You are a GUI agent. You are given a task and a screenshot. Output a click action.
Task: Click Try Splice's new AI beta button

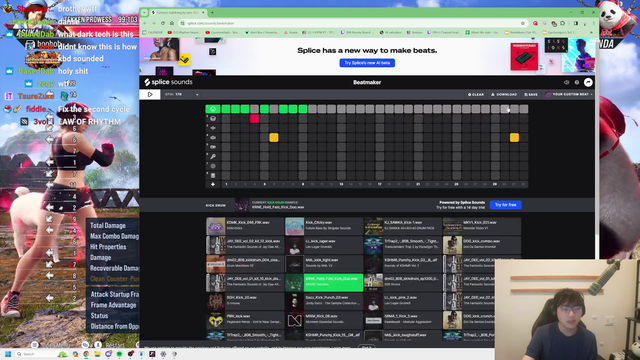(x=367, y=63)
